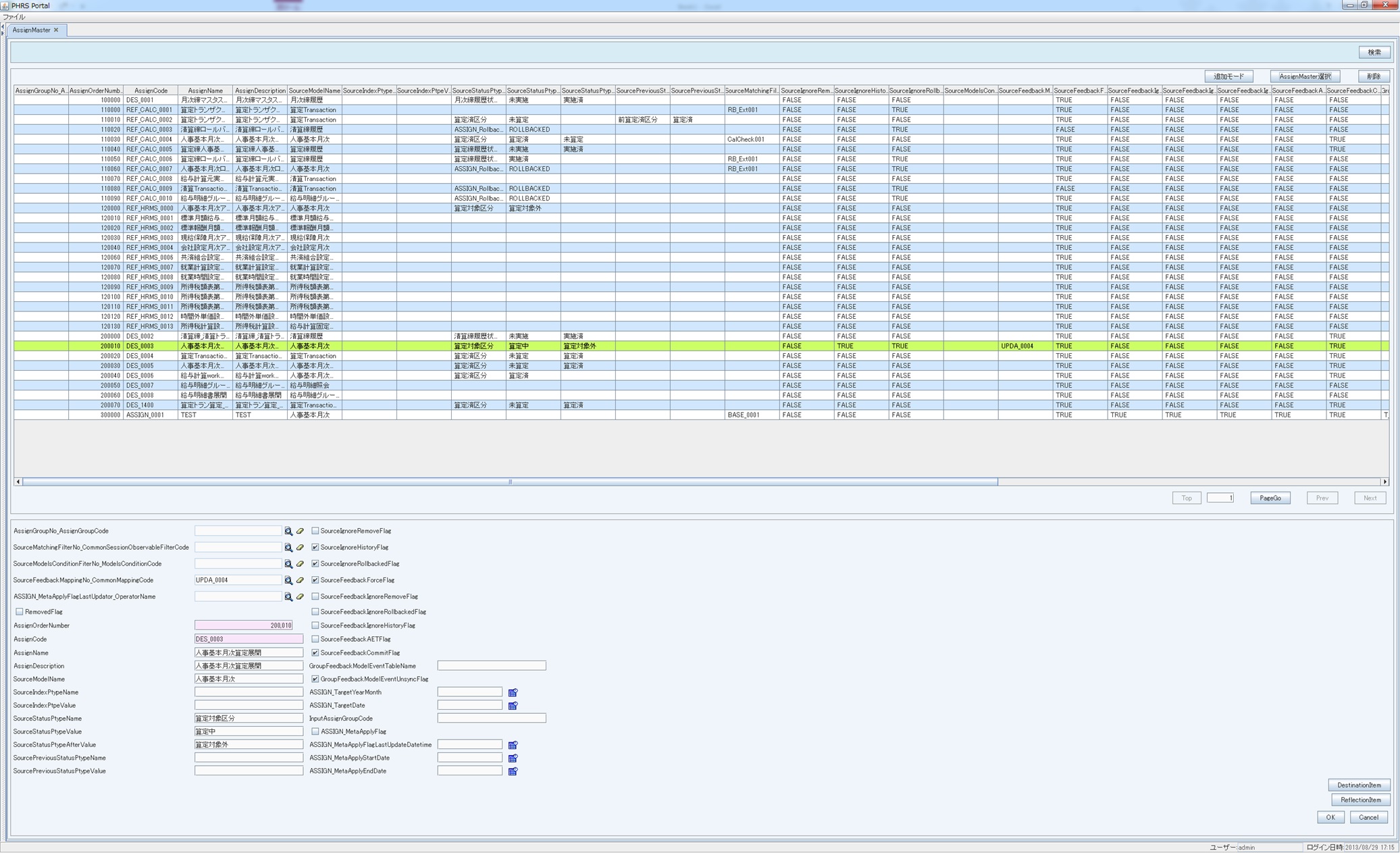The height and width of the screenshot is (853, 1400).
Task: Toggle the SourceFeedbackForceFlag checkbox
Action: [x=315, y=579]
